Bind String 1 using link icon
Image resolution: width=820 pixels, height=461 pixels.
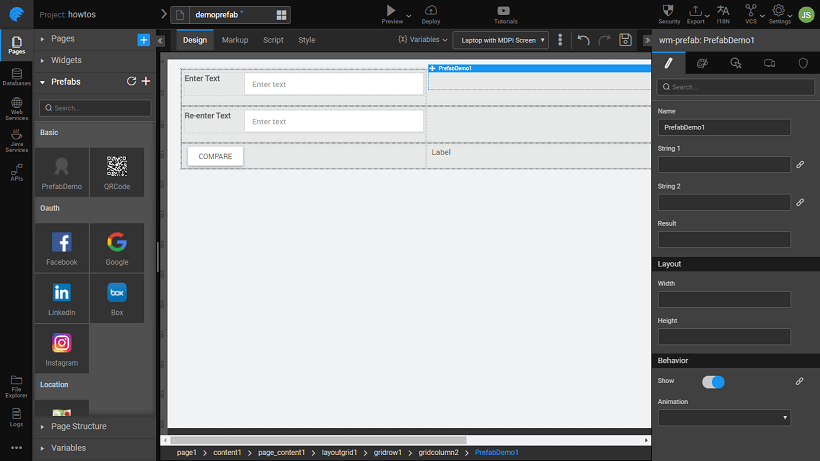800,164
